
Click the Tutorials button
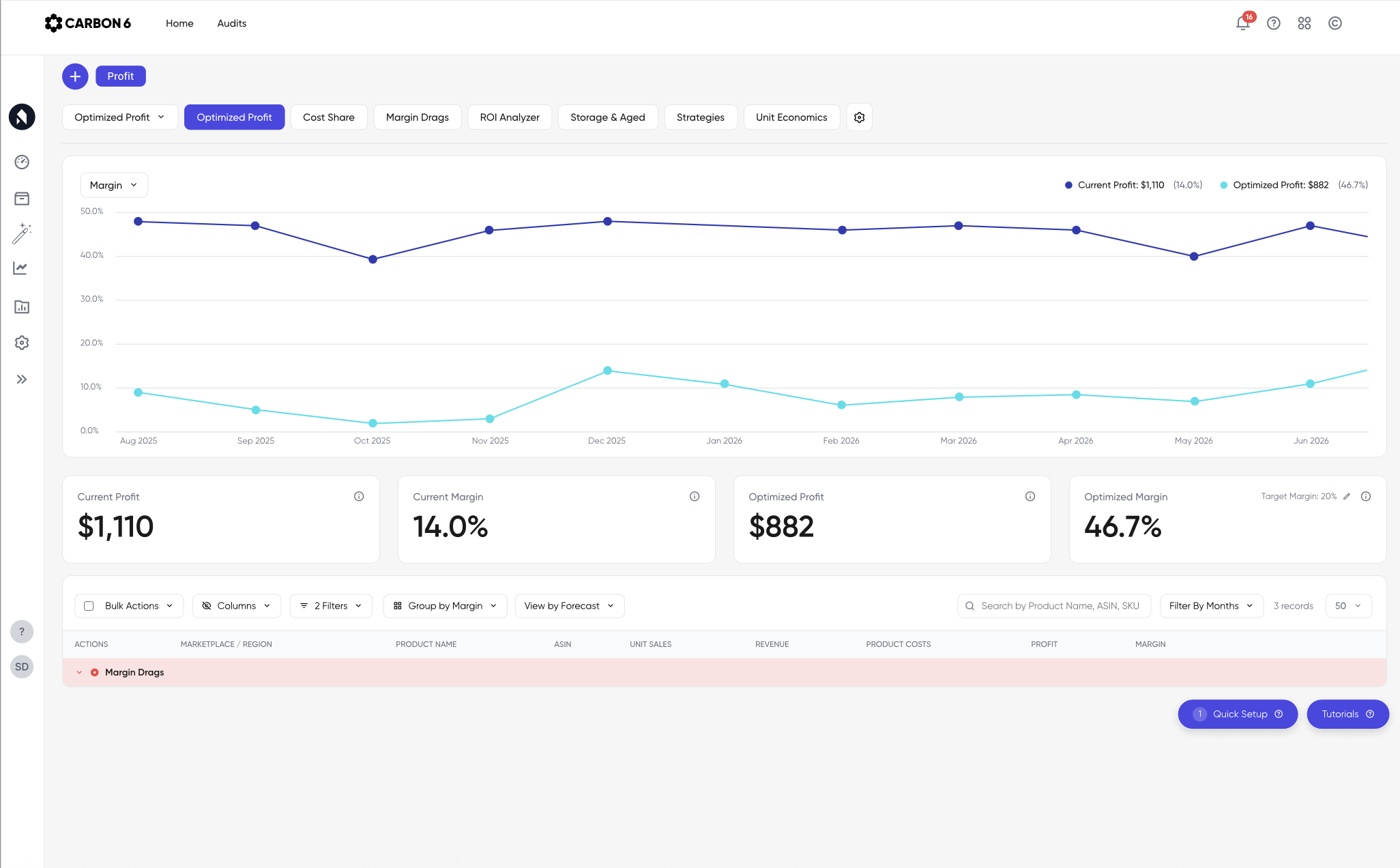pyautogui.click(x=1347, y=714)
